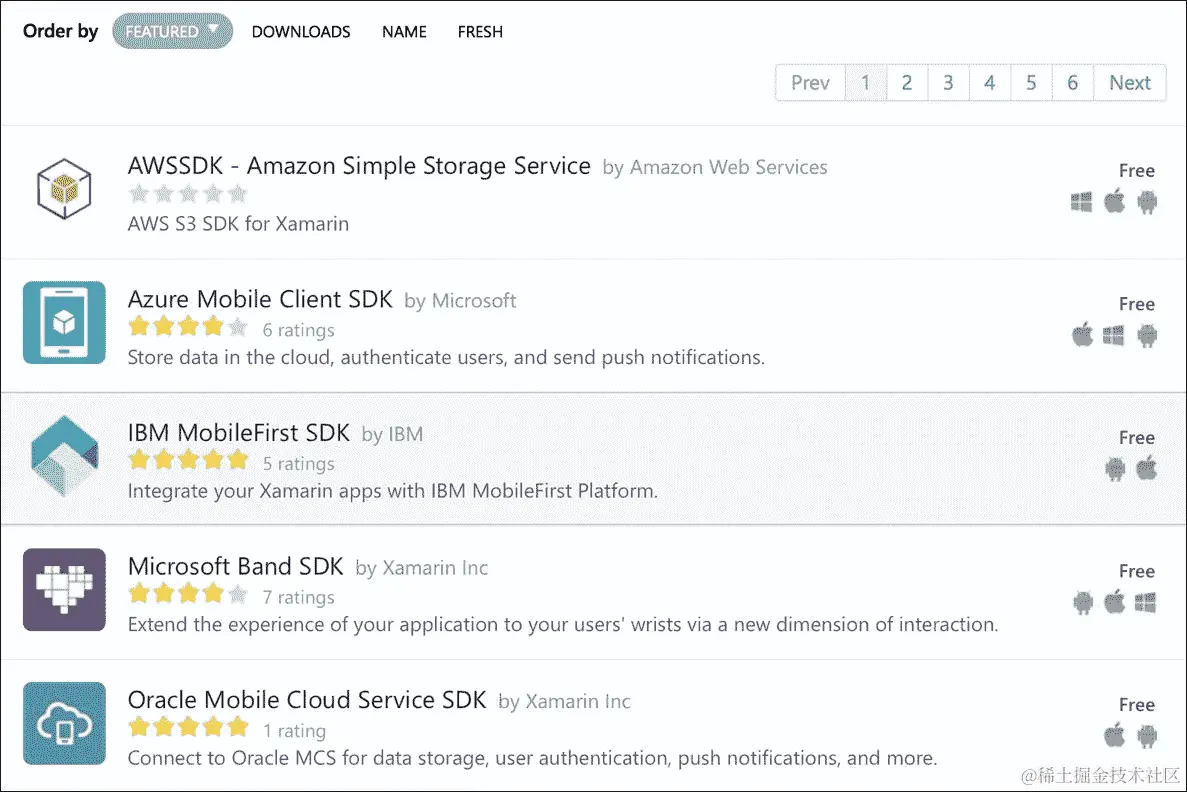Click the AWSSDK empty star rating
This screenshot has width=1187, height=792.
[188, 194]
